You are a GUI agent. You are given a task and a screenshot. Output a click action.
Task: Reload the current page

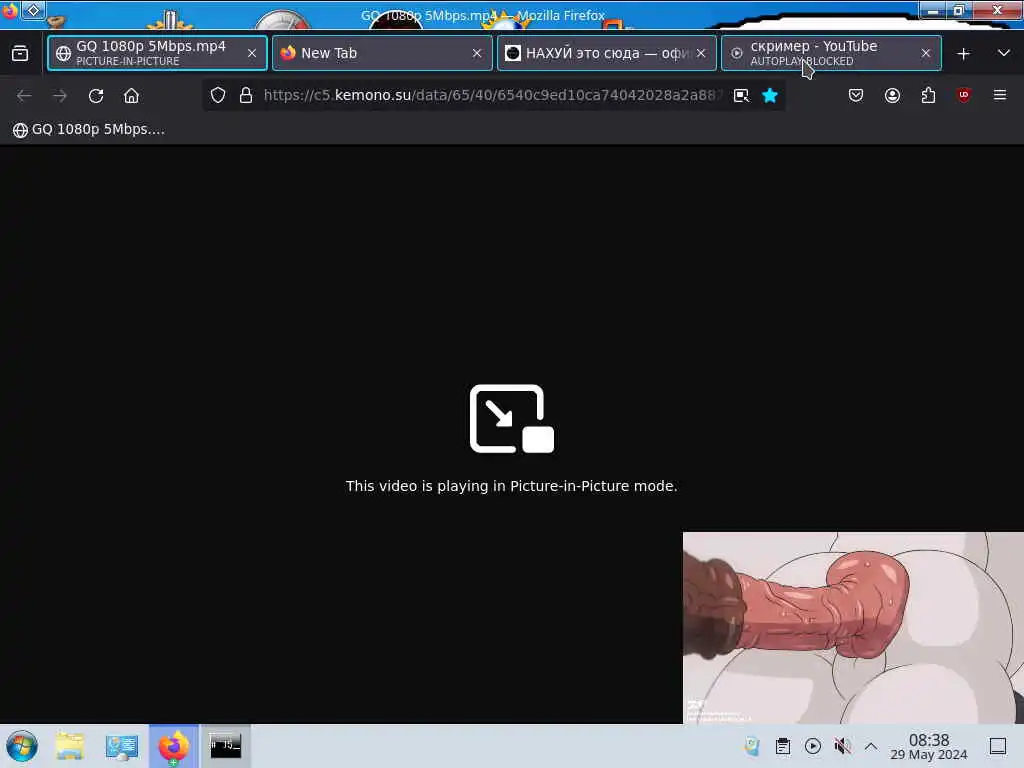point(96,96)
